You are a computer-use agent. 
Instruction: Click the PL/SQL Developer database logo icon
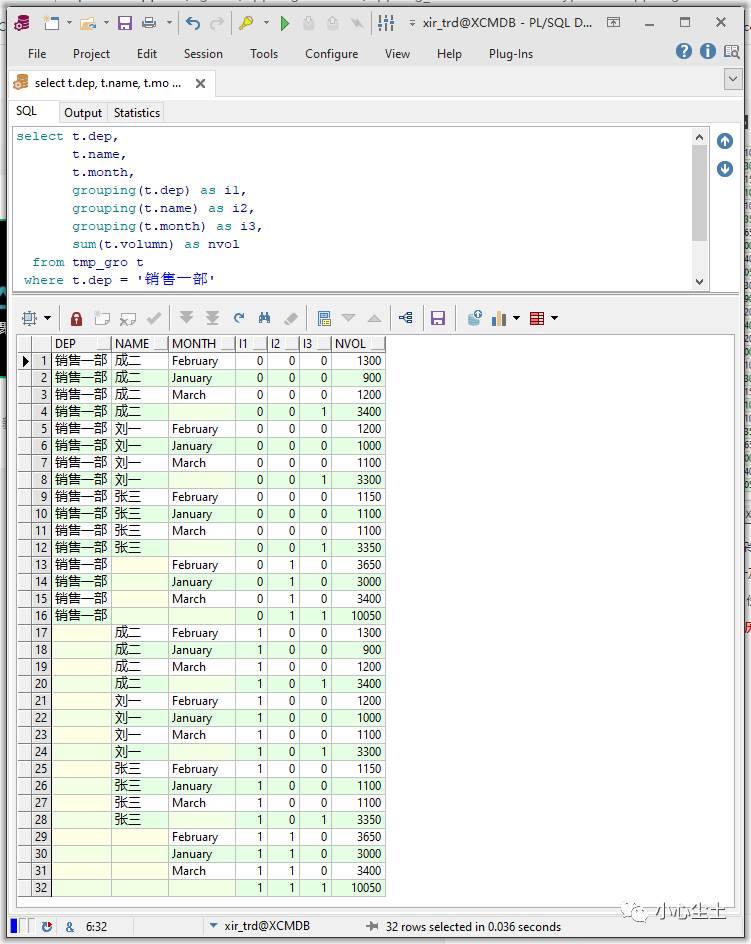22,23
